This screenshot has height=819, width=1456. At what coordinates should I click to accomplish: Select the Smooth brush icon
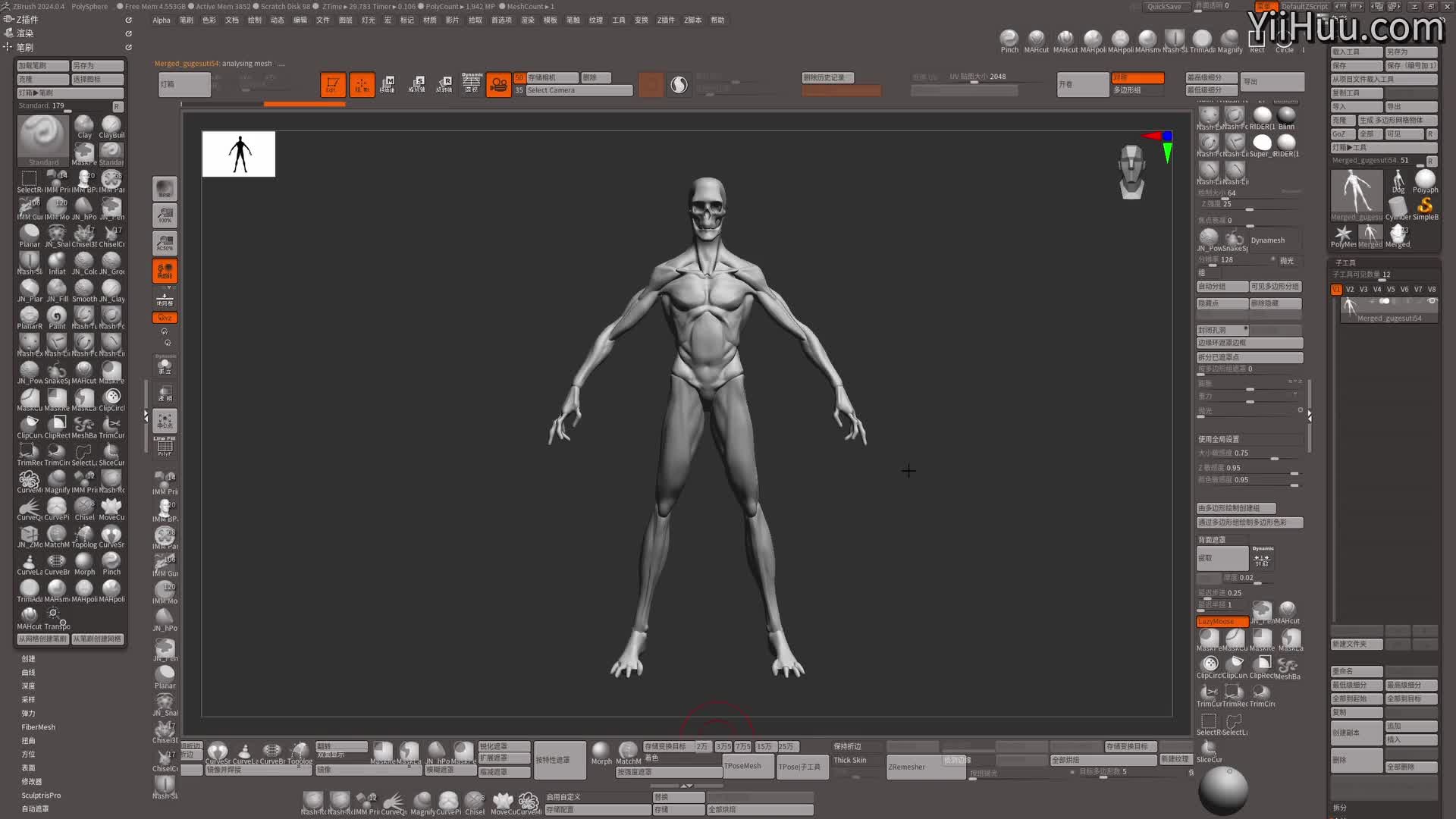84,289
